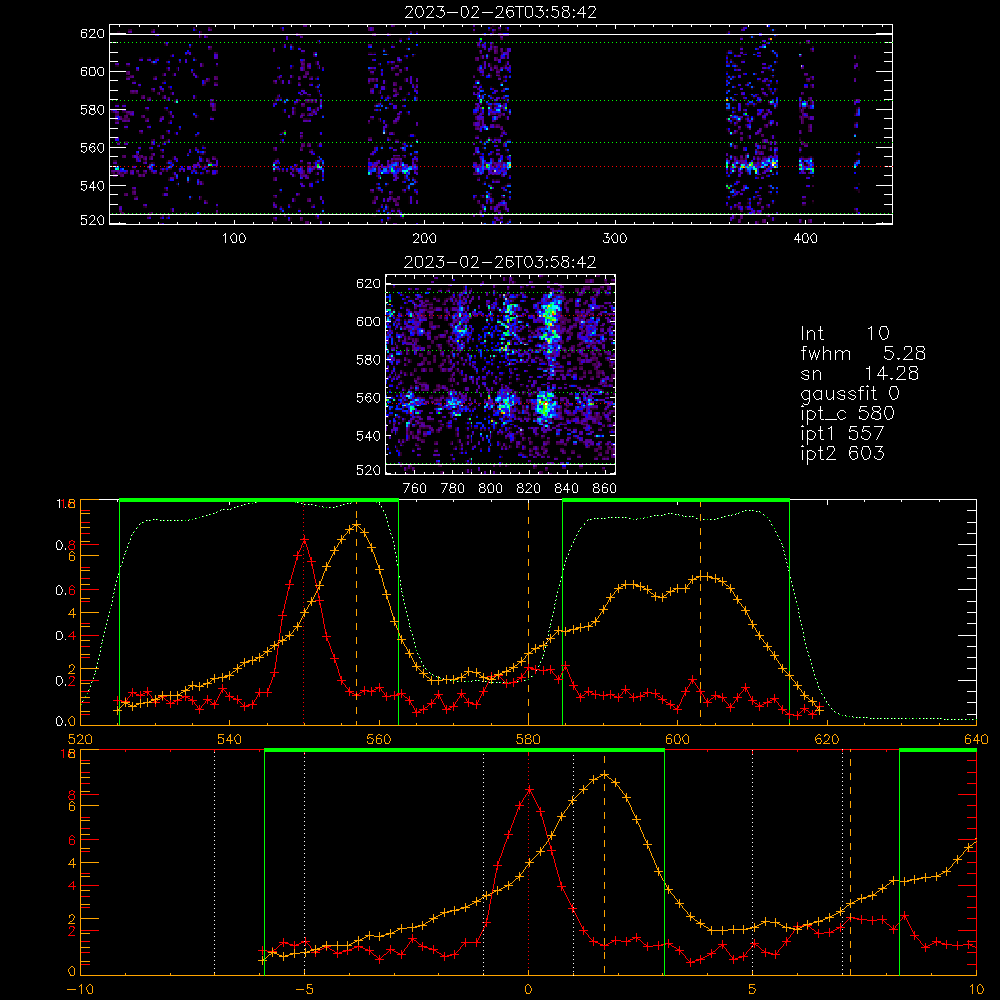The width and height of the screenshot is (1000, 1000).
Task: Click the 'ipt1 557' parameter
Action: point(842,434)
